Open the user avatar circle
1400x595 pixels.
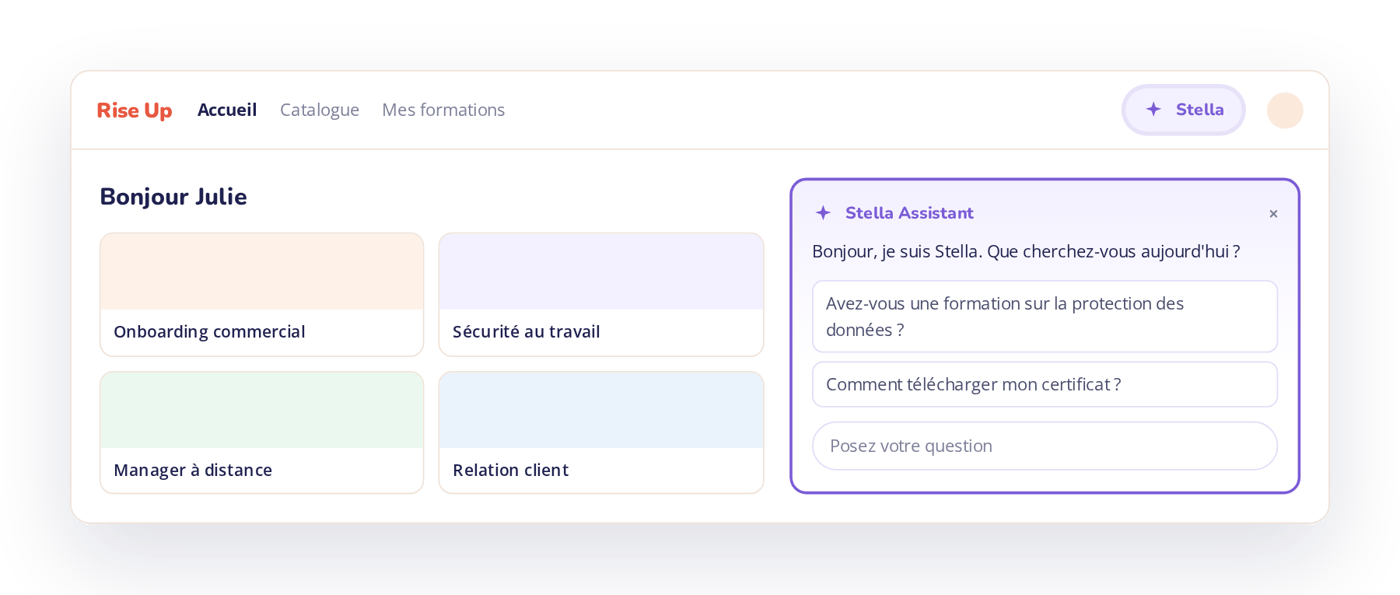click(x=1285, y=110)
